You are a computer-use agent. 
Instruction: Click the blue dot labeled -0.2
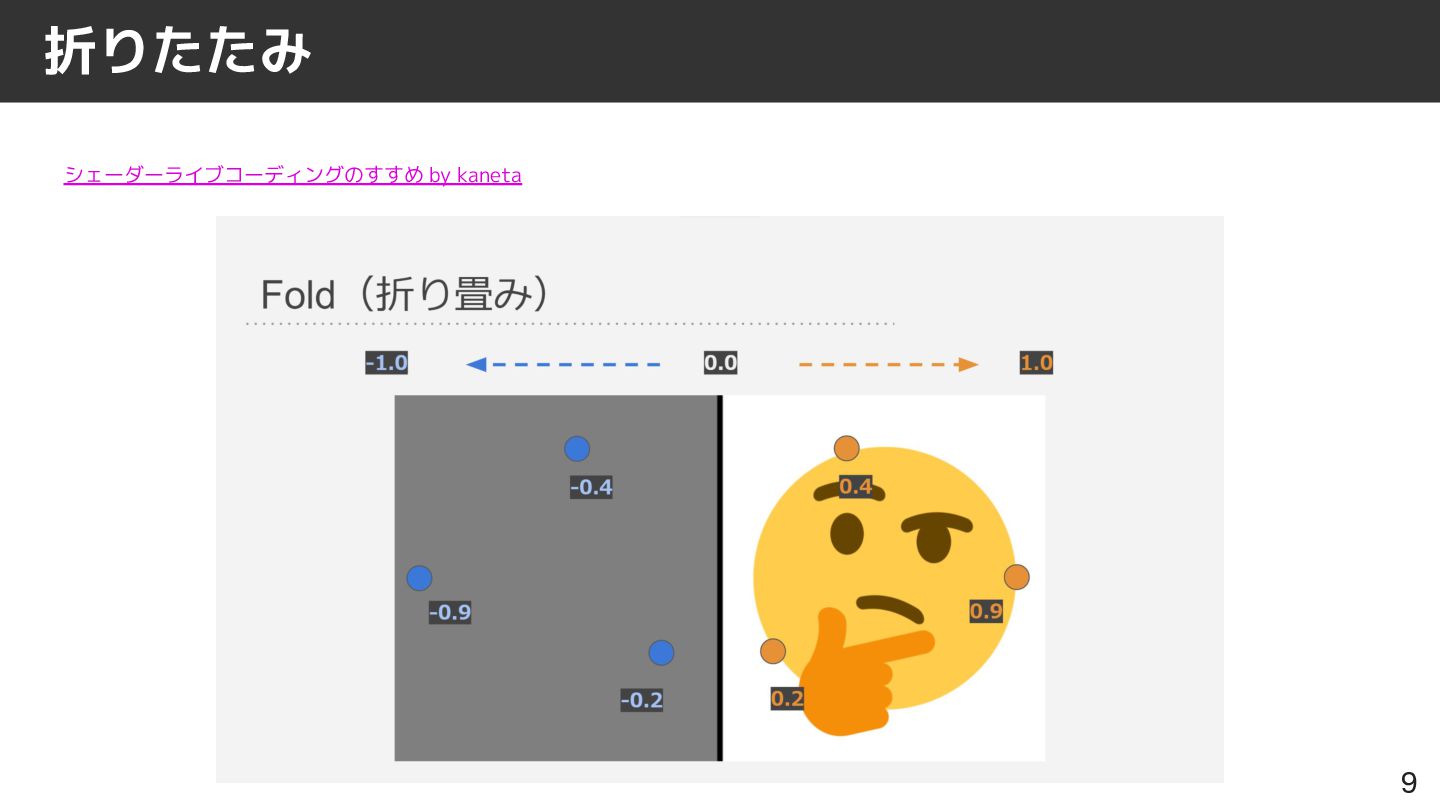661,653
